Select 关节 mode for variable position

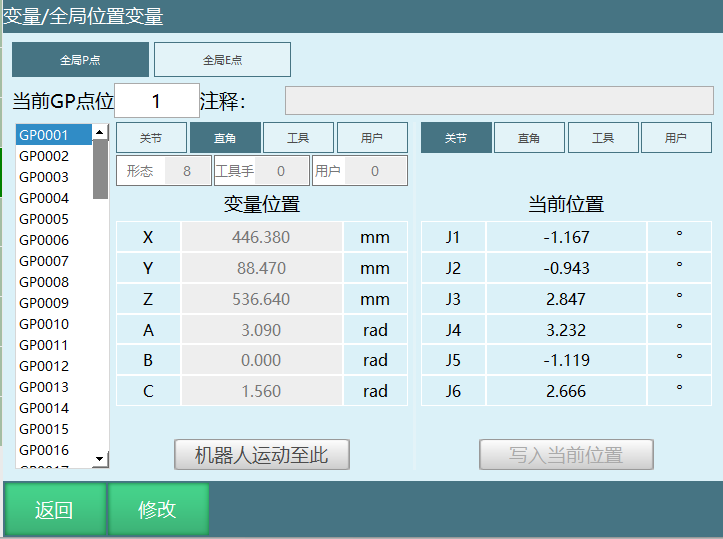[x=150, y=138]
